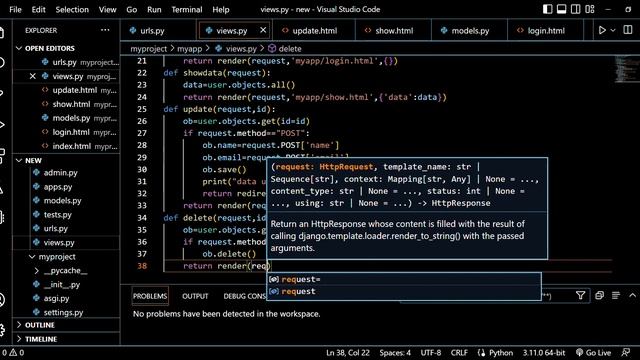640x360 pixels.
Task: Toggle primary side bar layout icon
Action: (x=547, y=9)
